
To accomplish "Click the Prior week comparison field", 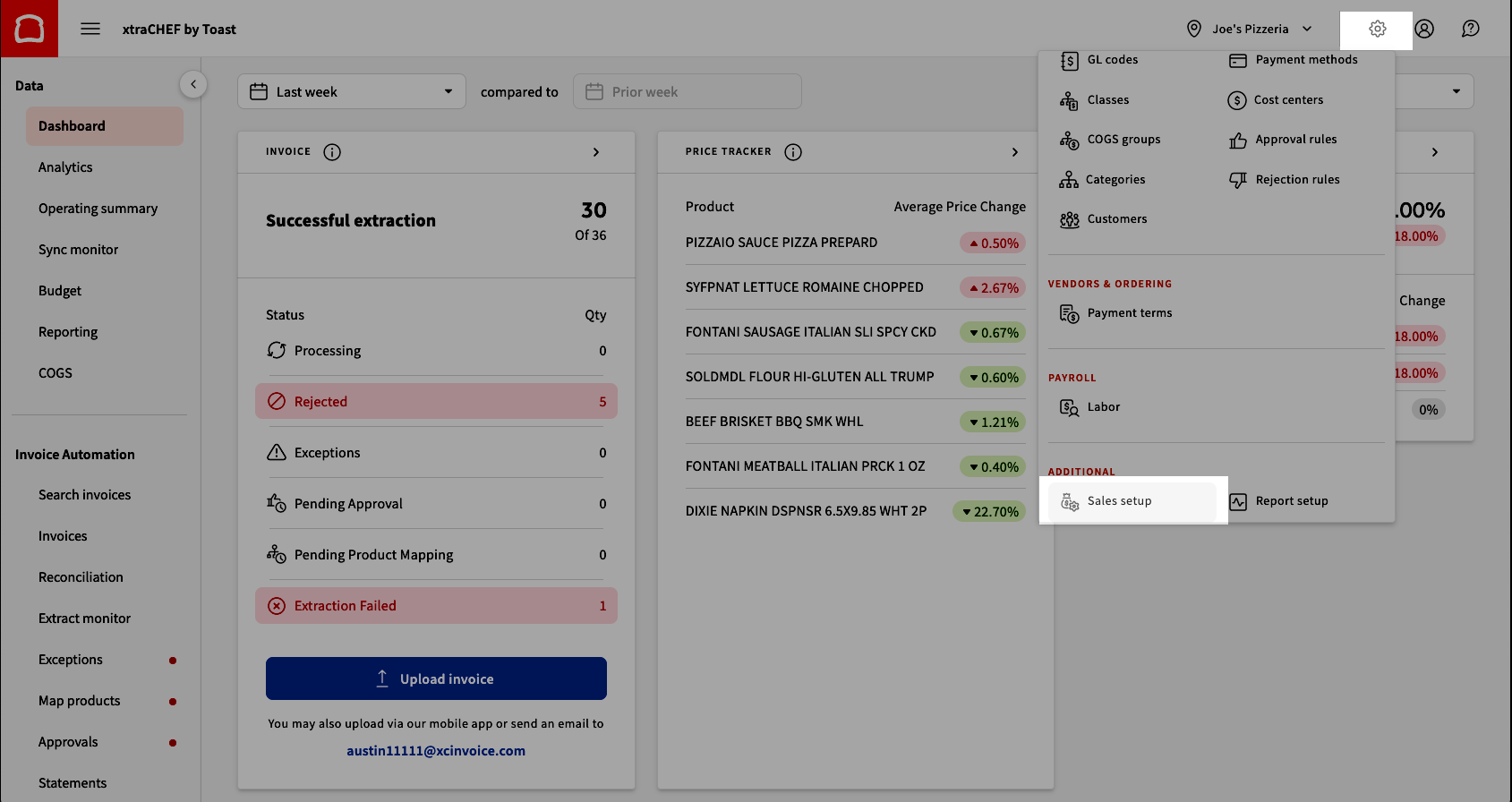I will coord(687,92).
